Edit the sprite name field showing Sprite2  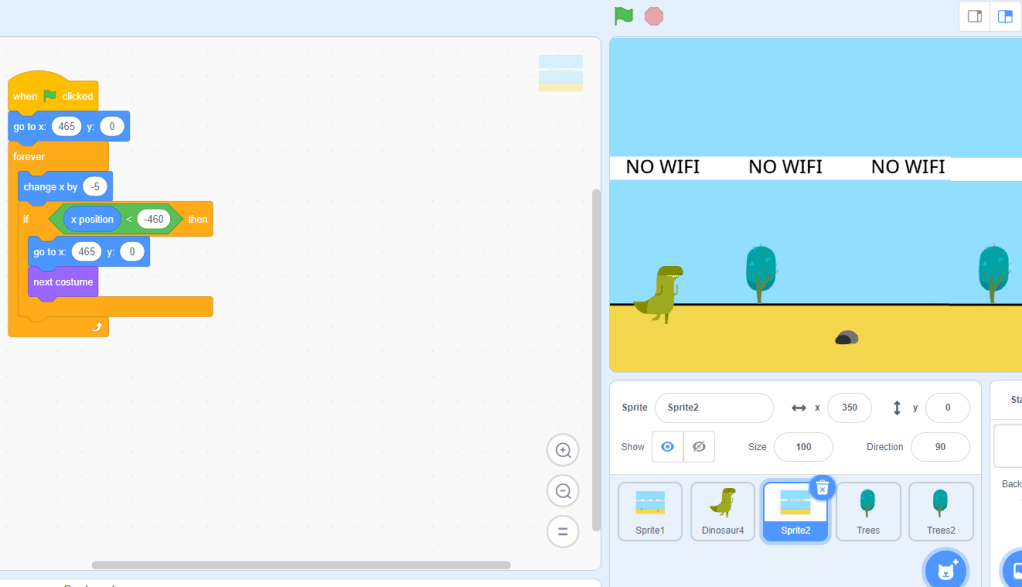(713, 408)
